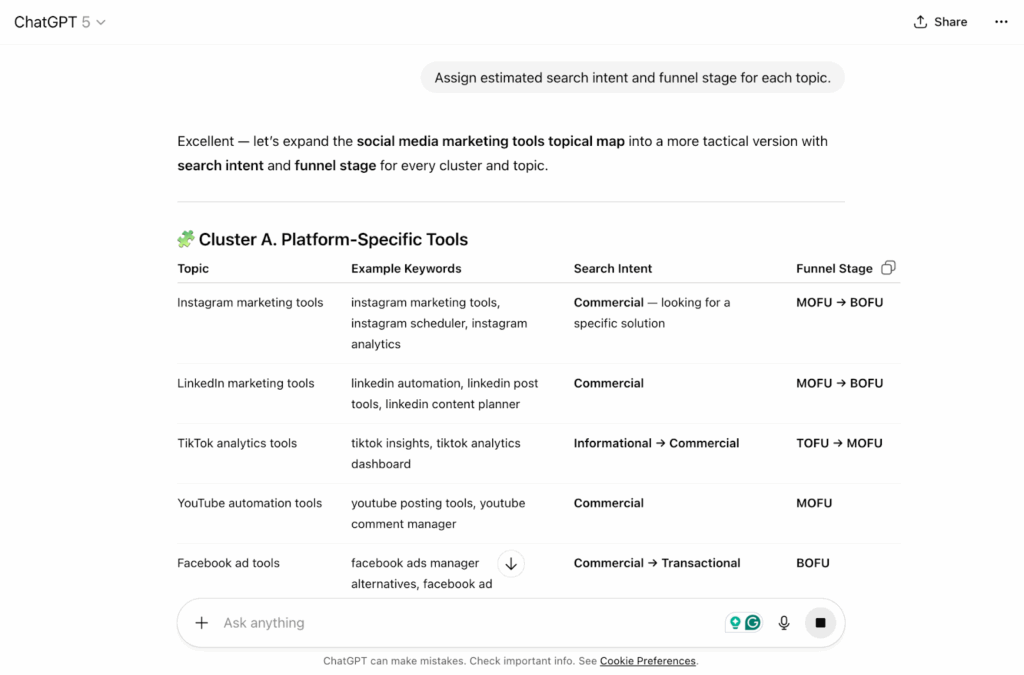Click the user prompt message bubble
This screenshot has width=1024, height=675.
(632, 78)
